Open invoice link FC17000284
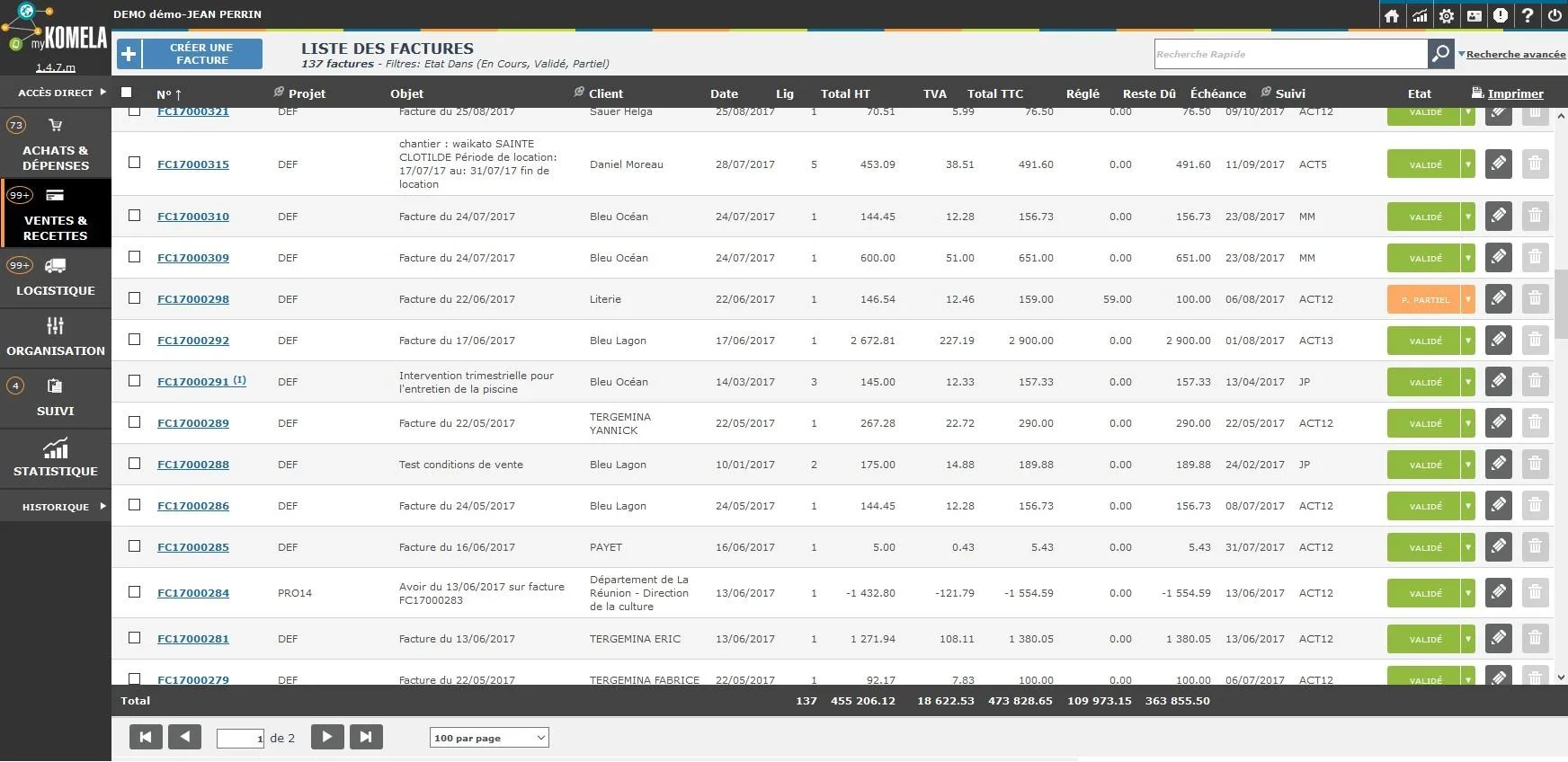The image size is (1568, 762). [193, 593]
